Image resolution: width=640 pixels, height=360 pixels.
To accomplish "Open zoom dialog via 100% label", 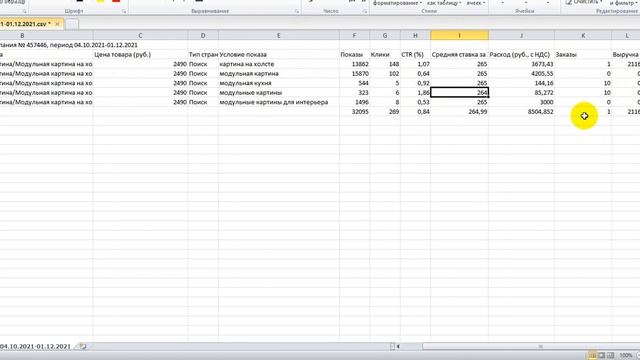I will (625, 356).
